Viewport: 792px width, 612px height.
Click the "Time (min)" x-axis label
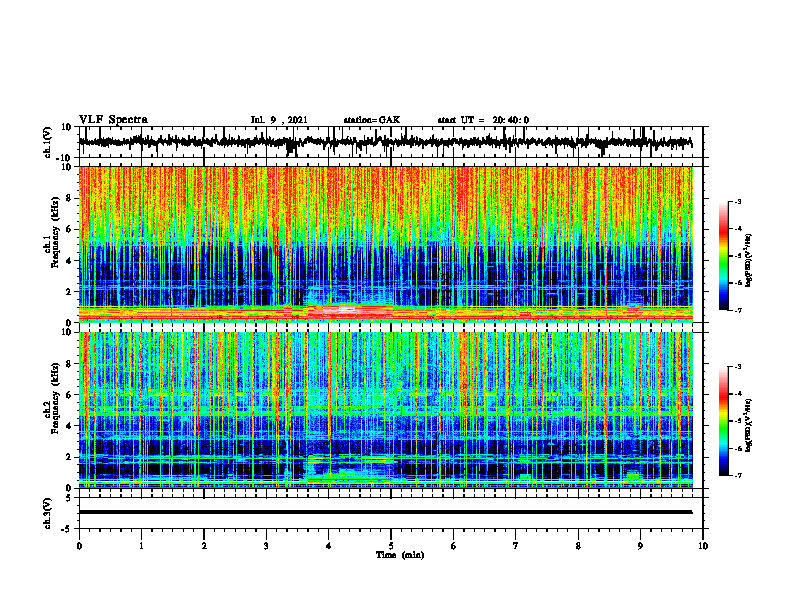pyautogui.click(x=400, y=555)
